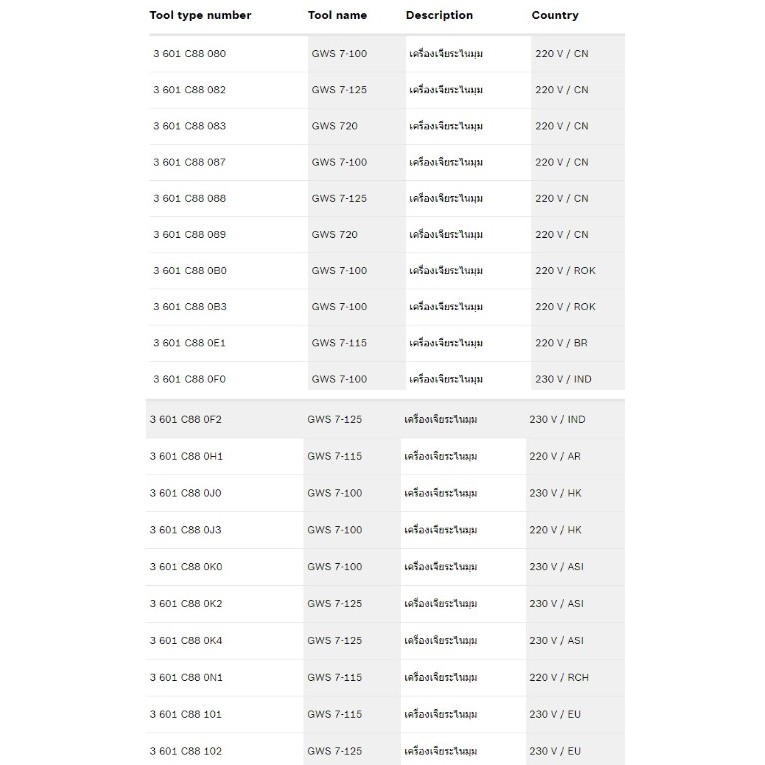Click the 'Country' column header

tap(555, 15)
